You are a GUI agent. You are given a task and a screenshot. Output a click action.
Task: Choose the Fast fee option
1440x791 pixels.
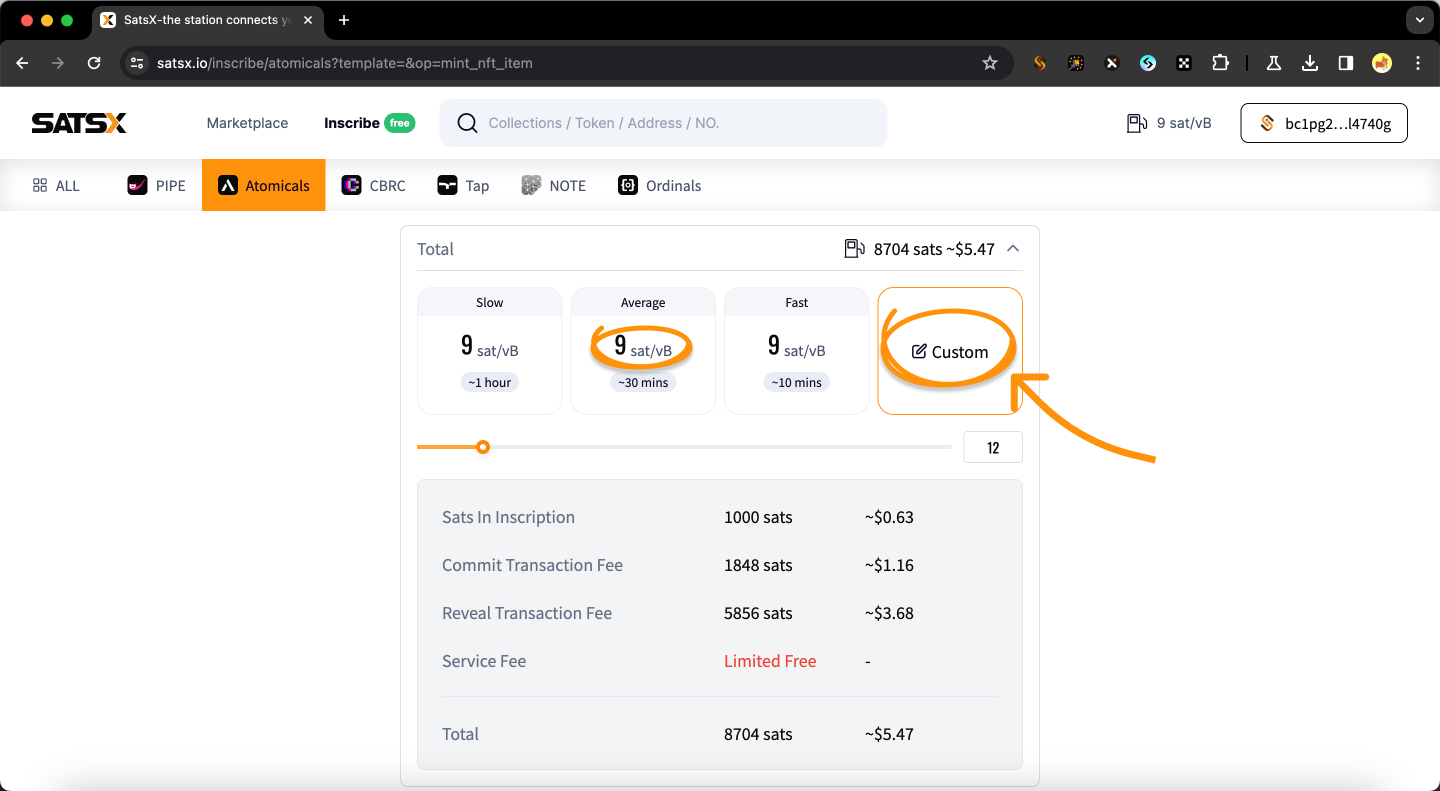point(796,351)
